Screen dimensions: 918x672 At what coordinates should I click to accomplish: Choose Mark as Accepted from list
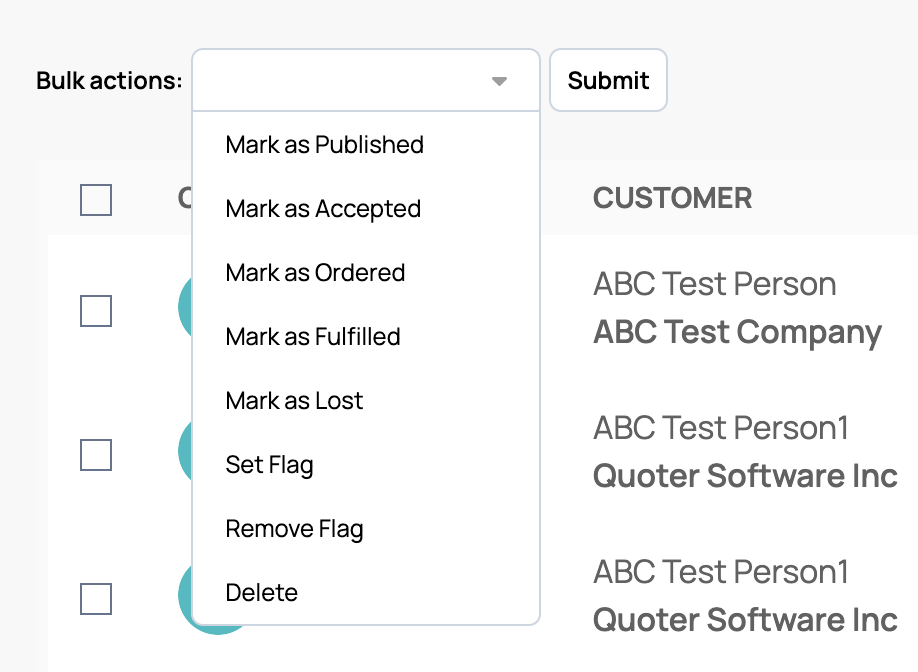(x=323, y=209)
